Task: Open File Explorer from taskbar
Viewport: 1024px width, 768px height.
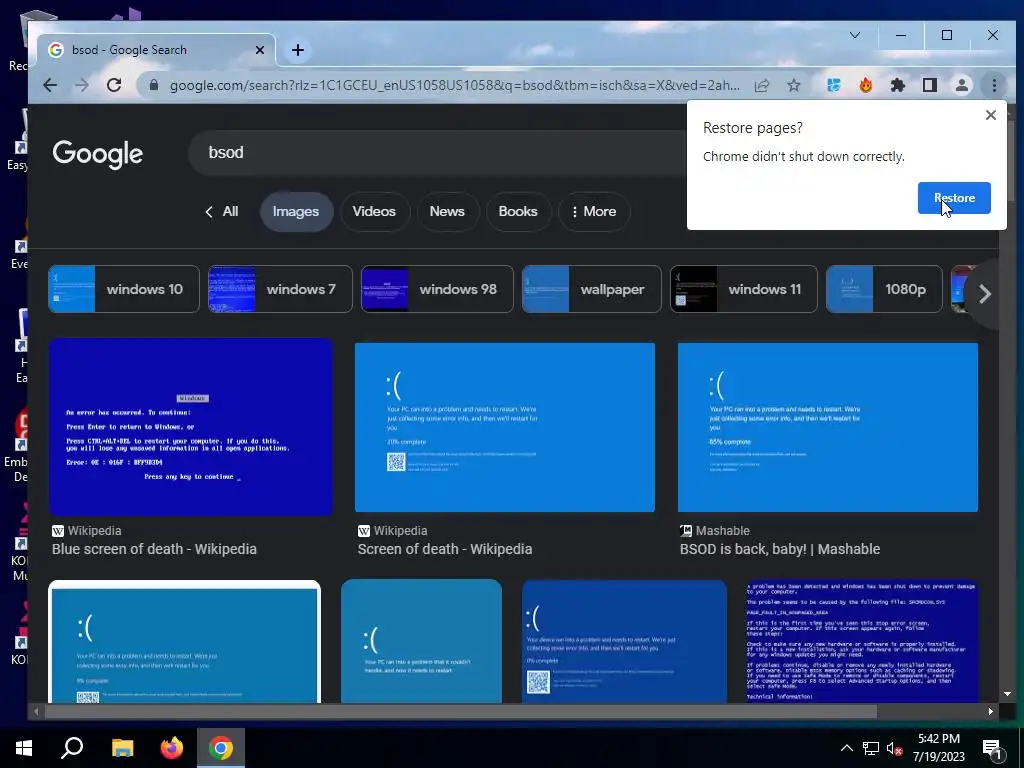Action: 122,748
